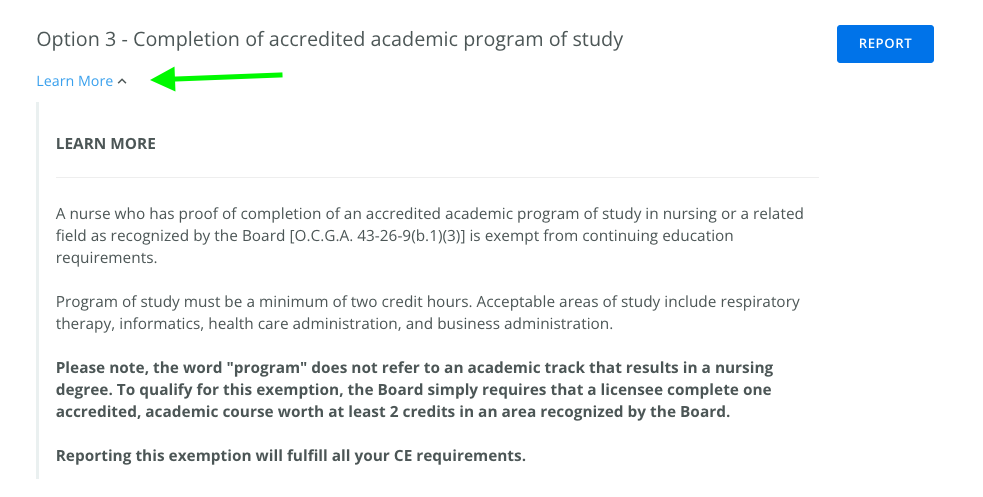
Task: Click the bold "Please note" paragraph
Action: point(414,390)
